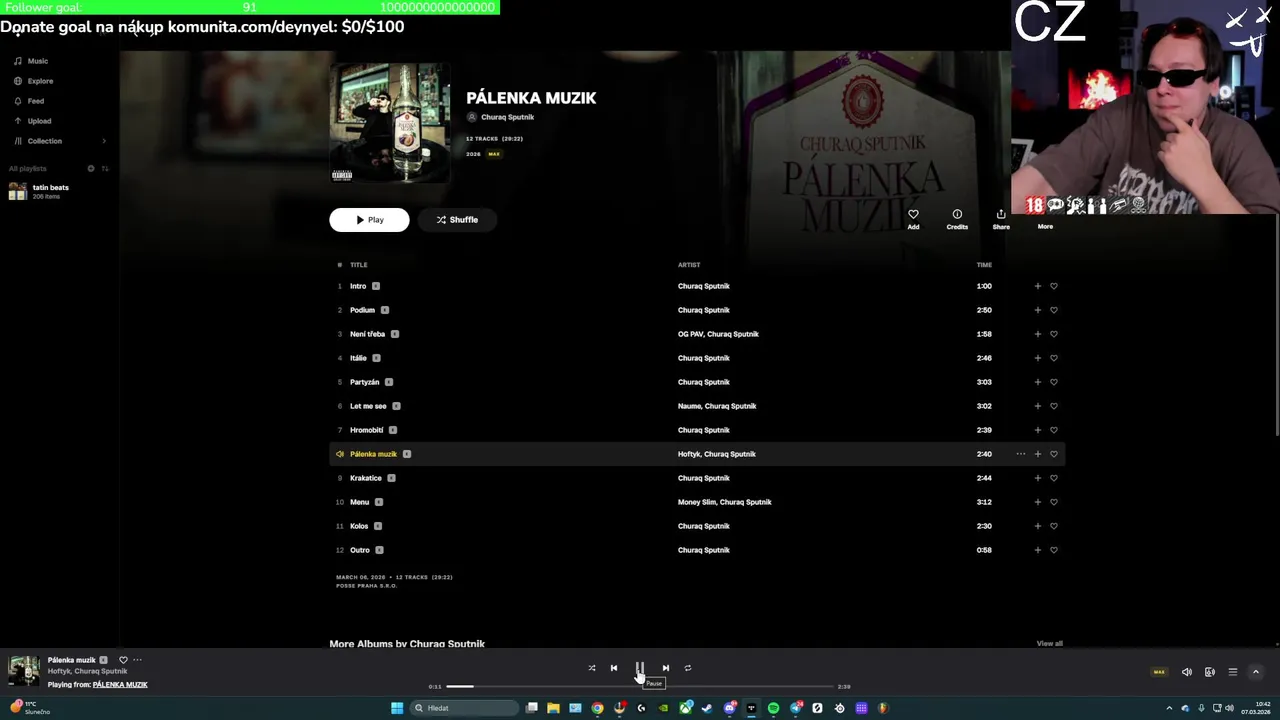This screenshot has height=720, width=1280.
Task: Select the Menu track
Action: pyautogui.click(x=359, y=502)
